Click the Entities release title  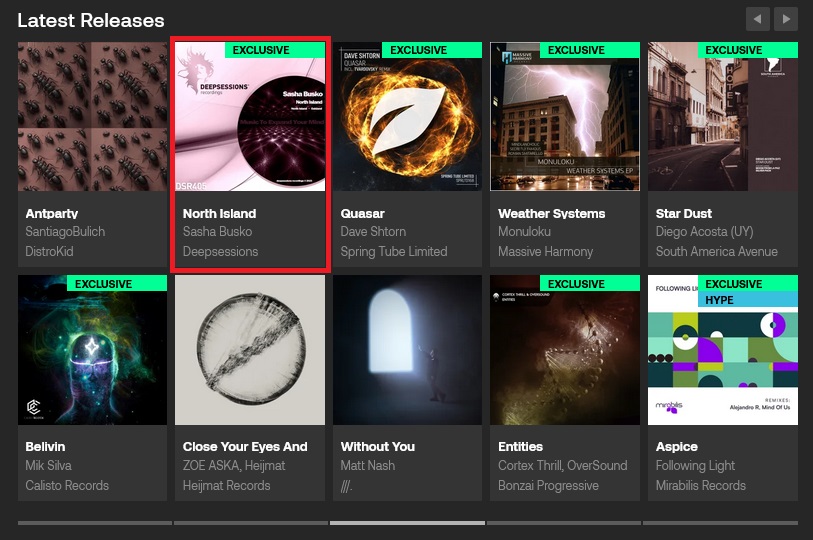[521, 447]
